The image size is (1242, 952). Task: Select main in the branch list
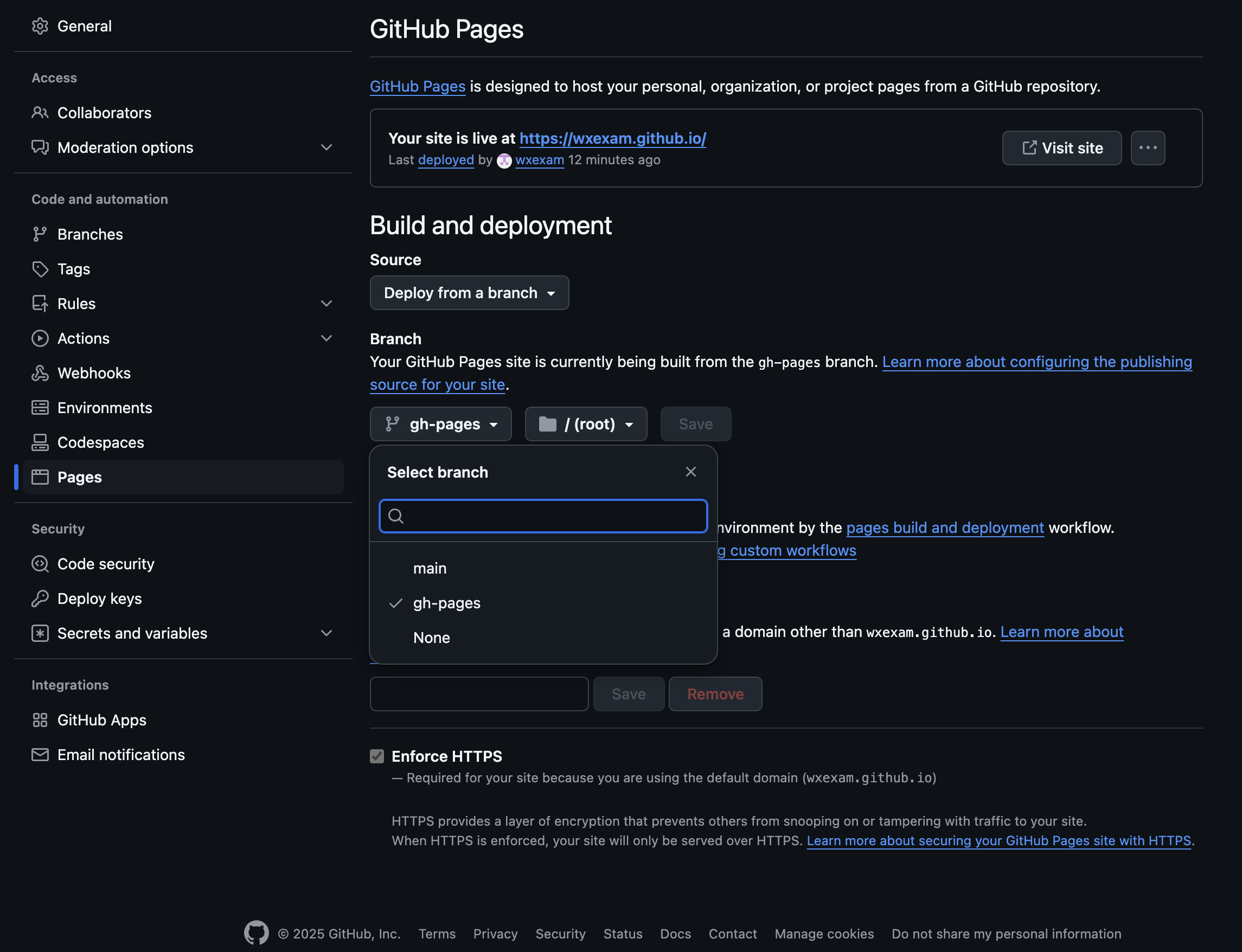pos(429,568)
